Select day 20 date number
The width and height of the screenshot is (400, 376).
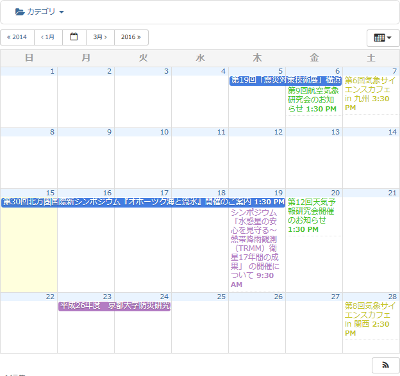point(335,193)
